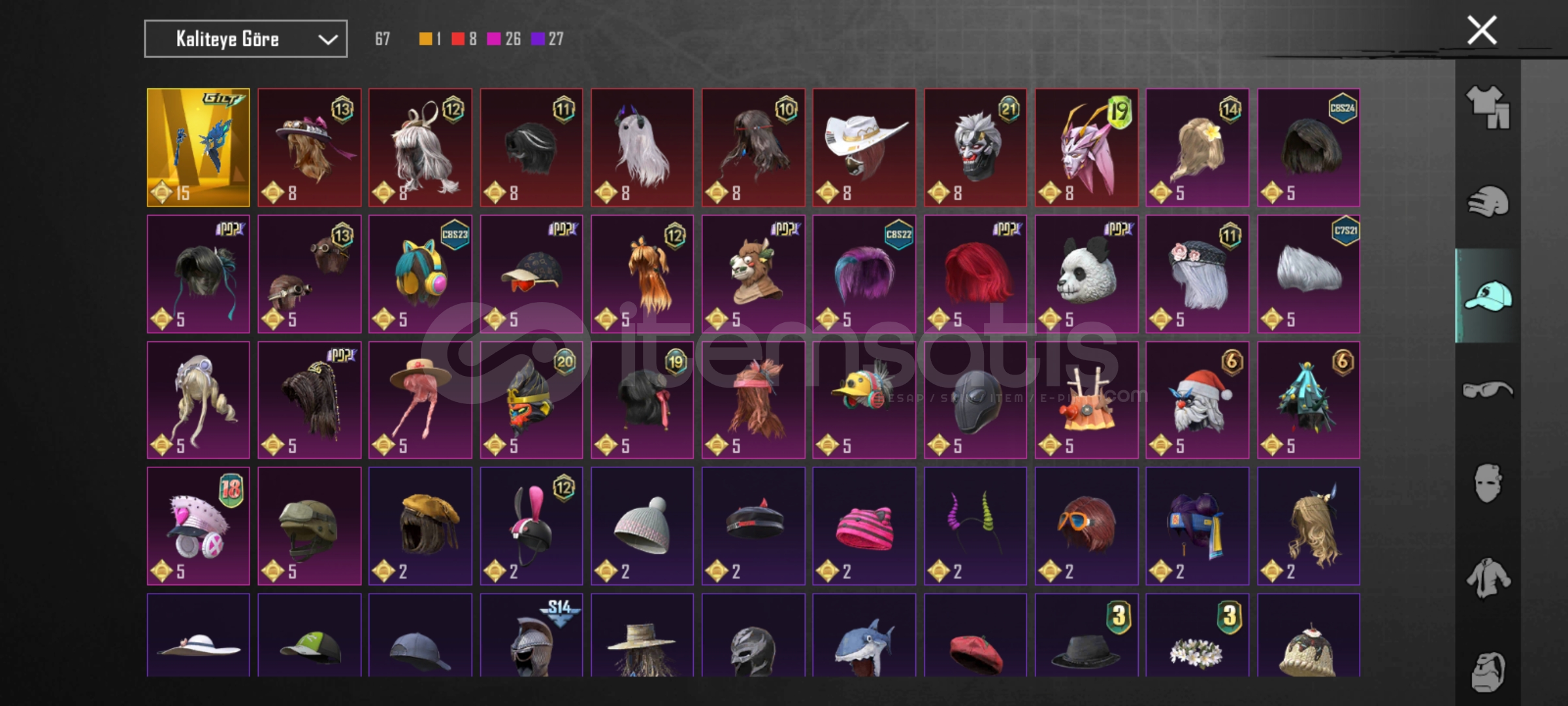Select the white cowboy hat item
Viewport: 1568px width, 706px height.
pyautogui.click(x=864, y=148)
